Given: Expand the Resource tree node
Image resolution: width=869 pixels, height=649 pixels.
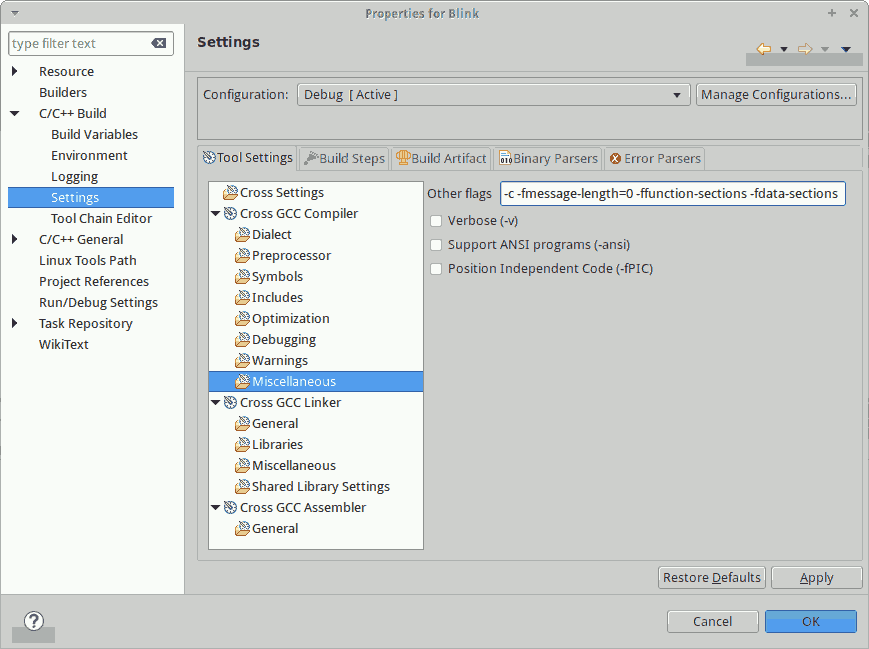Looking at the screenshot, I should 15,72.
